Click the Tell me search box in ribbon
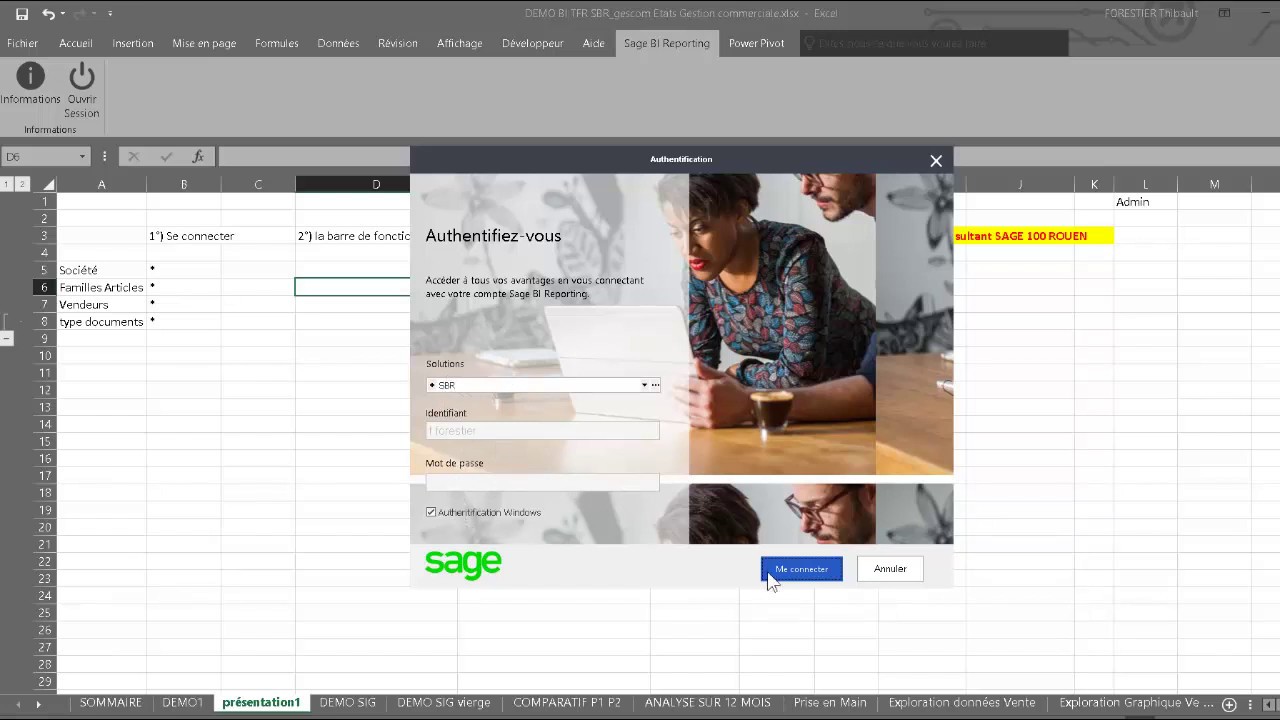This screenshot has height=720, width=1280. [934, 43]
